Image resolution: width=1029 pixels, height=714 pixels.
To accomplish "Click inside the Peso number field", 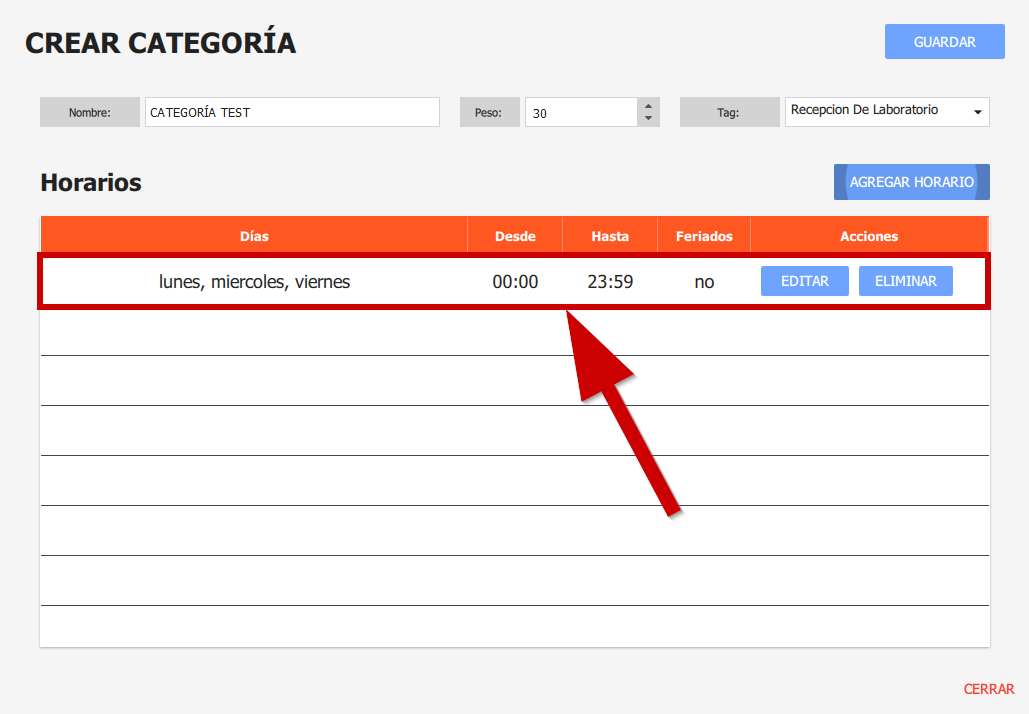I will 580,113.
